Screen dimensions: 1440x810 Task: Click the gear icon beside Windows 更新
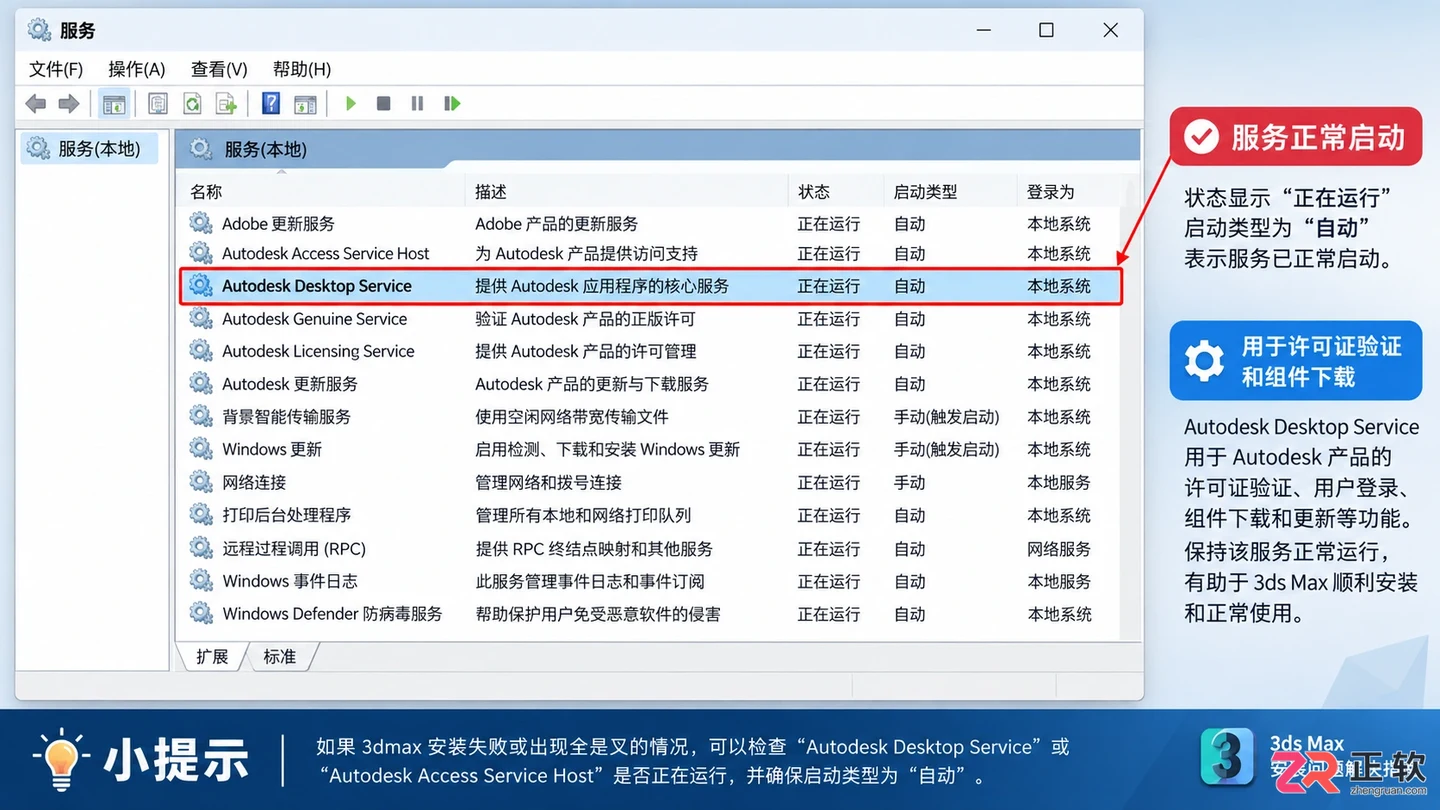click(x=201, y=449)
